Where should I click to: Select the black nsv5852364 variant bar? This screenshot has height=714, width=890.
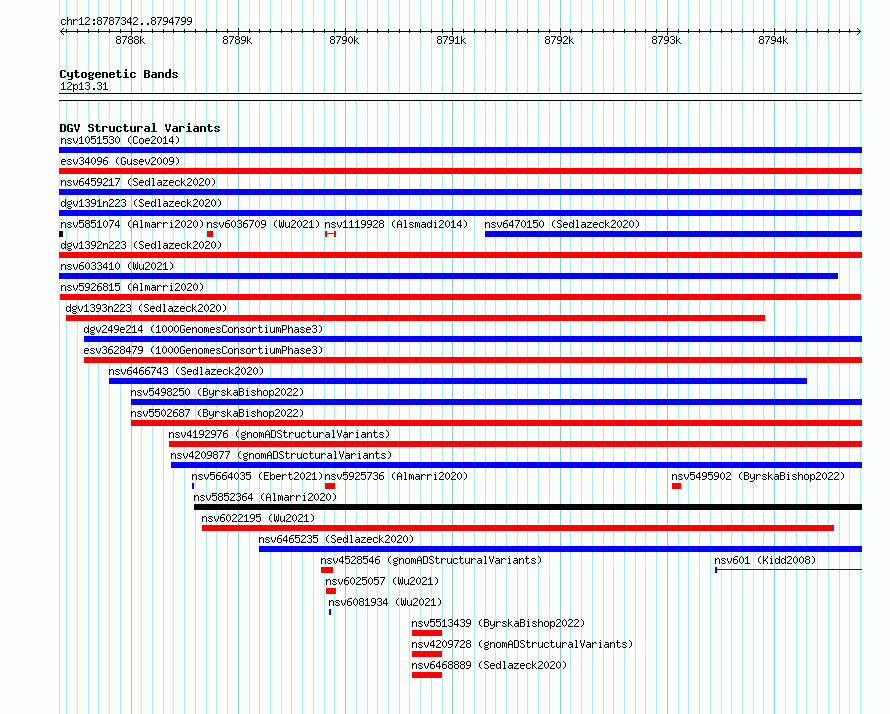(x=528, y=507)
